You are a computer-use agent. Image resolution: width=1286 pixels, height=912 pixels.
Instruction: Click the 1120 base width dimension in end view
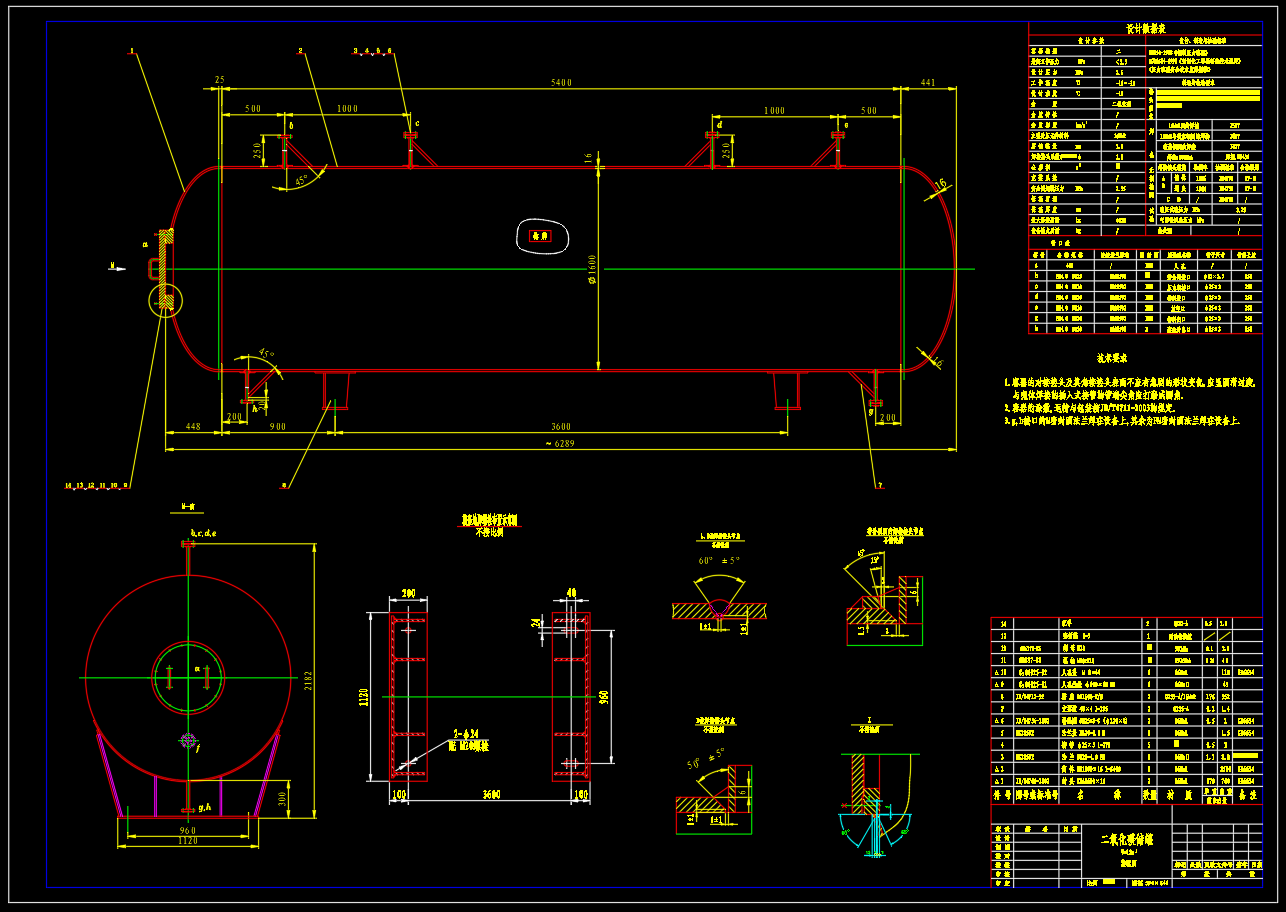[188, 842]
